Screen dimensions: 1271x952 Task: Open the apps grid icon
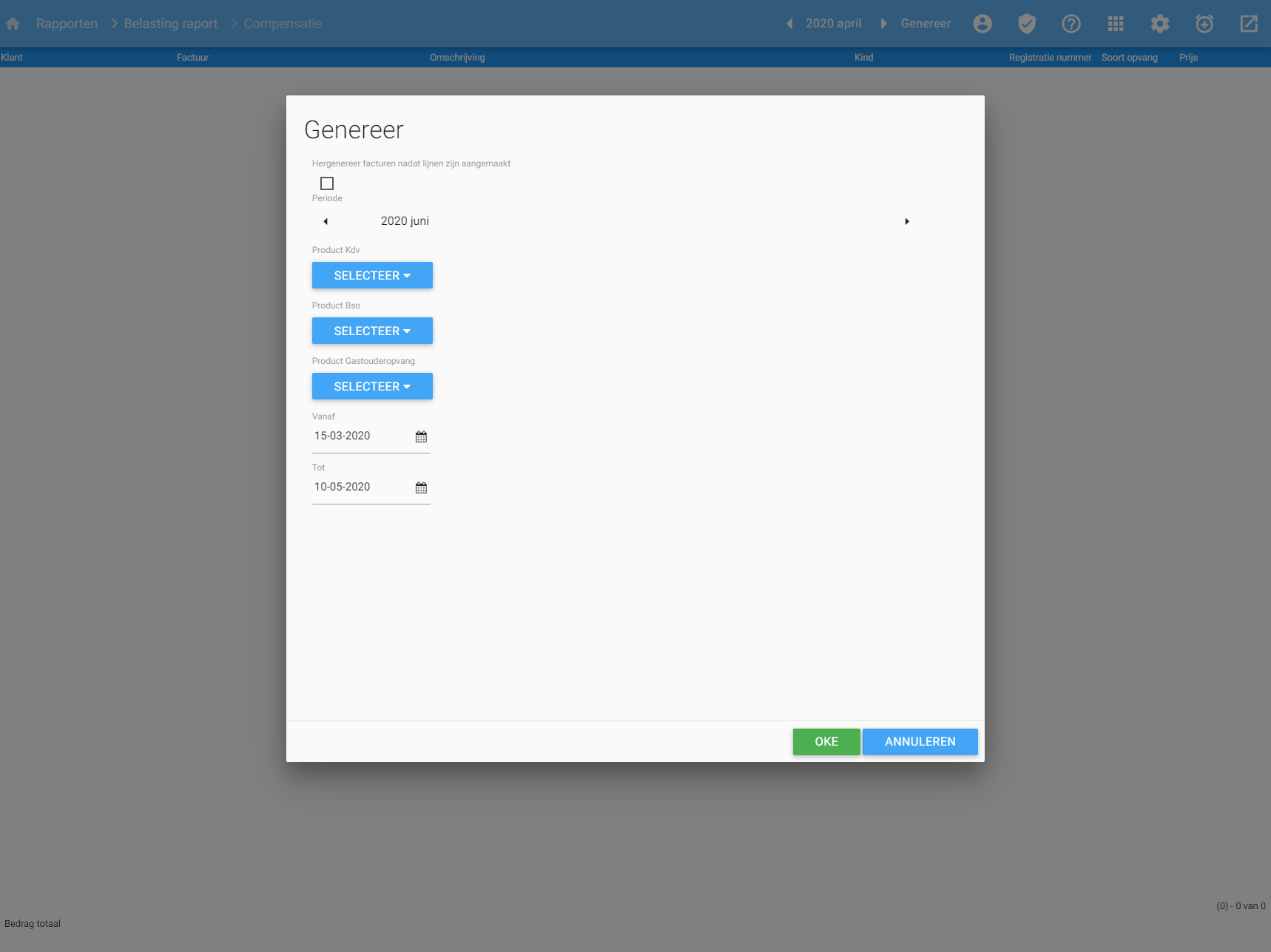1116,24
